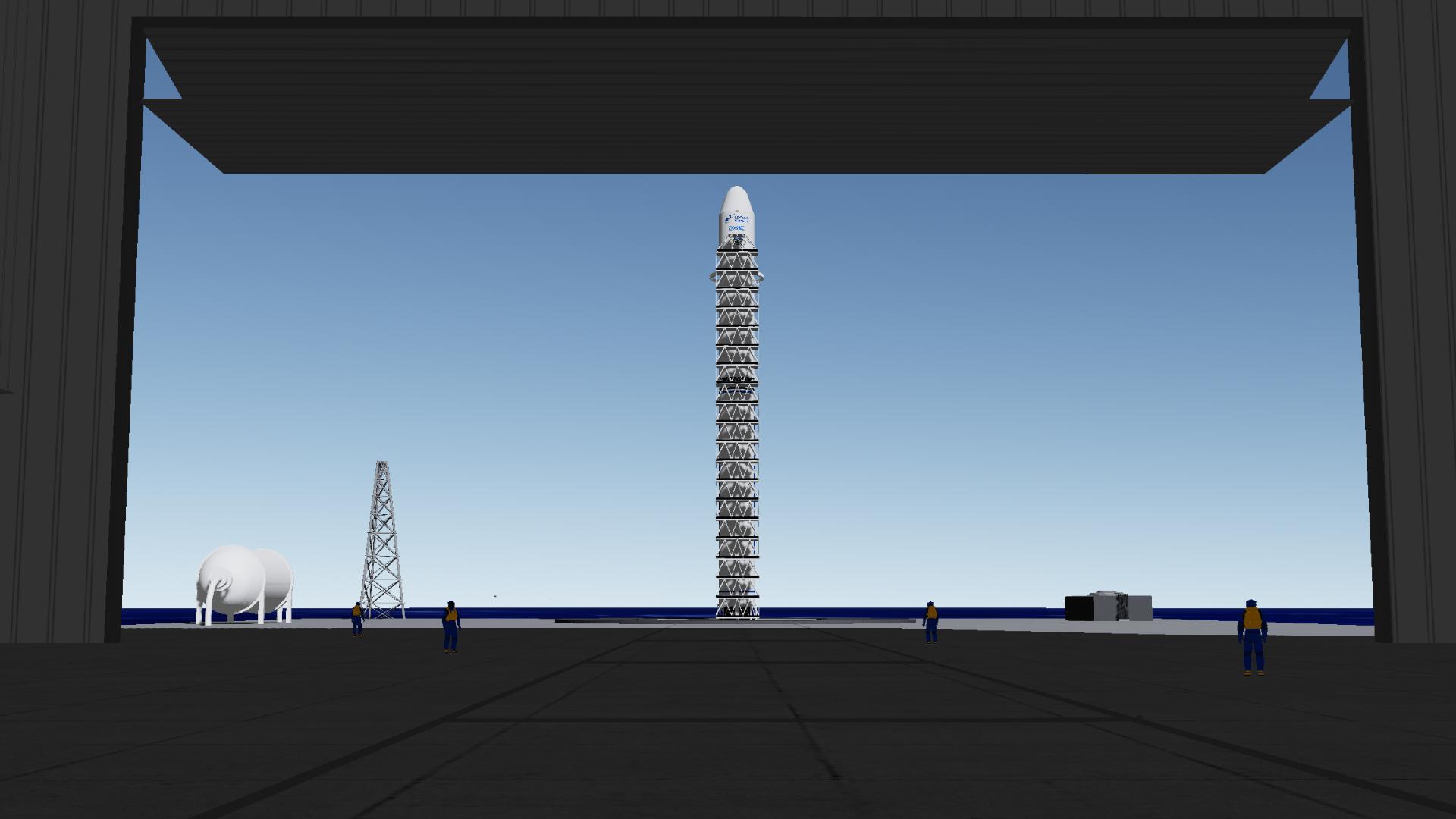Click the blue label box on the fairing

click(x=736, y=227)
